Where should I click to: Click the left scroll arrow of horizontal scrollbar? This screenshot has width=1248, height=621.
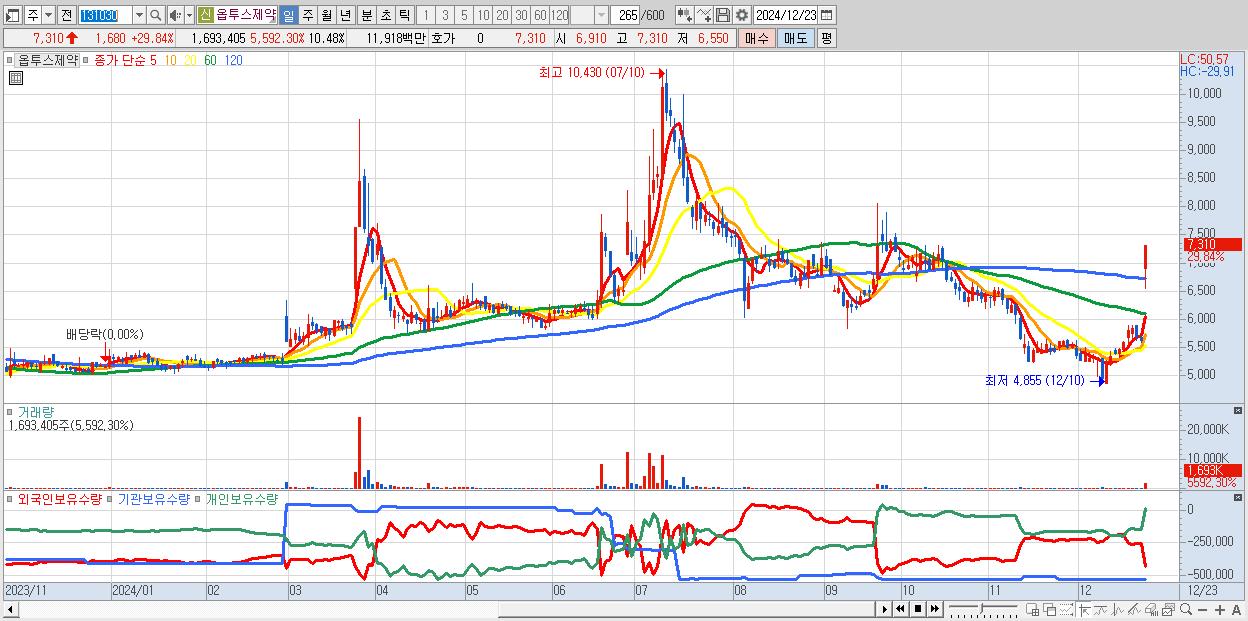point(9,609)
